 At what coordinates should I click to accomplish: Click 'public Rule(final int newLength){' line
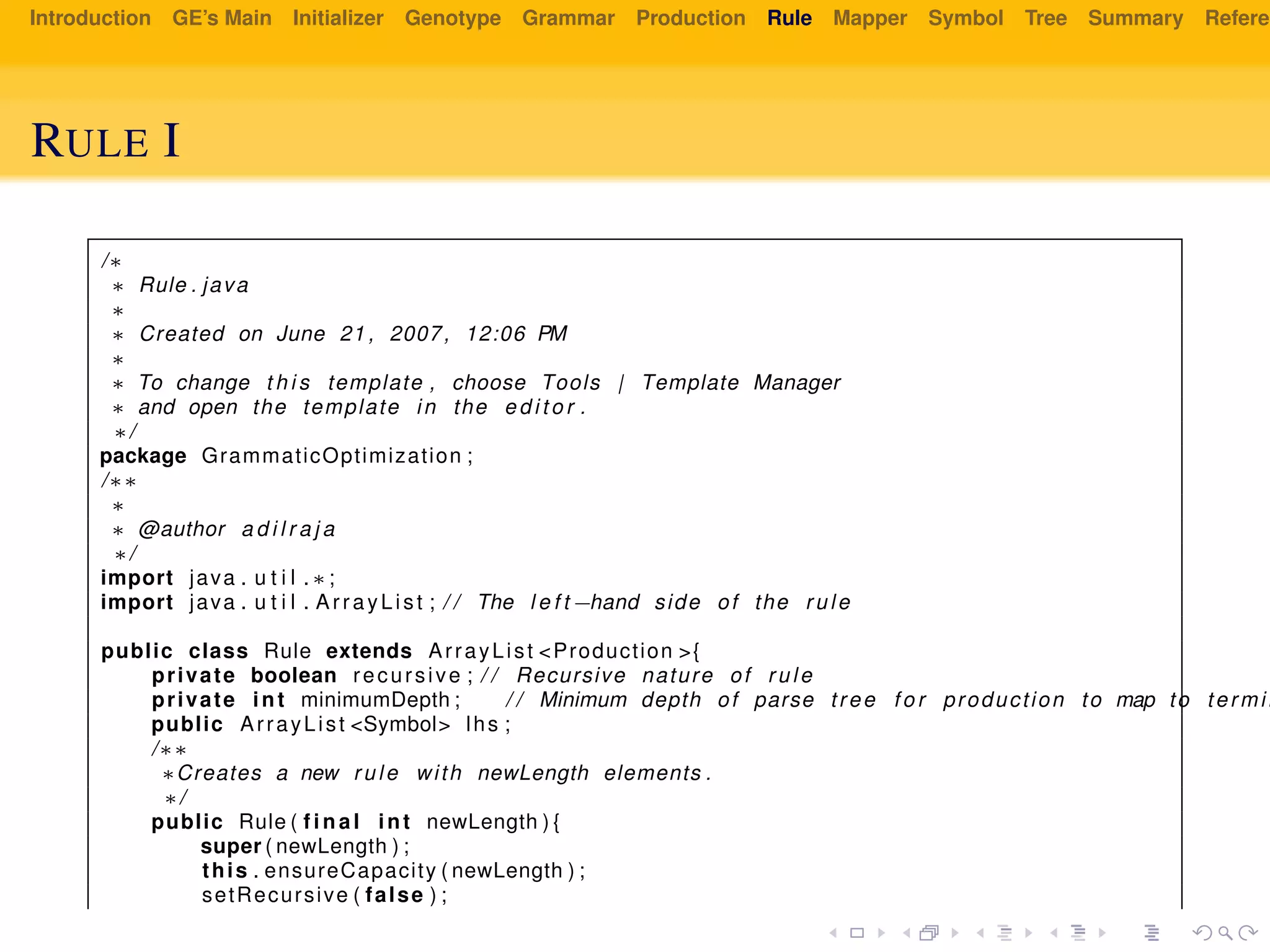(x=356, y=822)
